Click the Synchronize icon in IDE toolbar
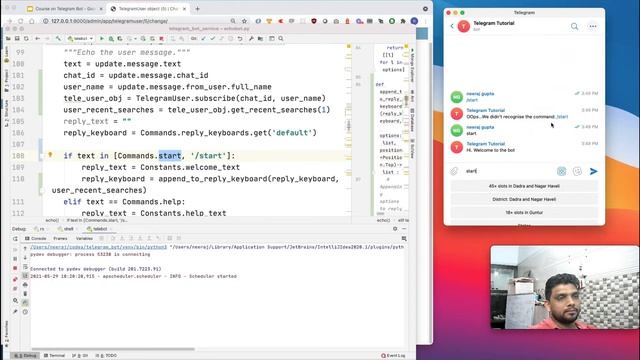 coord(26,38)
